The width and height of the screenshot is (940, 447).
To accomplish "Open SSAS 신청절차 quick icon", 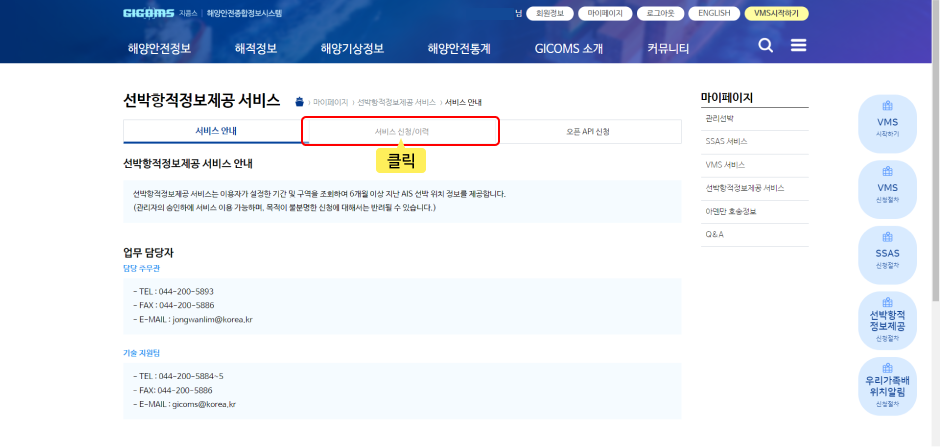I will click(x=887, y=256).
